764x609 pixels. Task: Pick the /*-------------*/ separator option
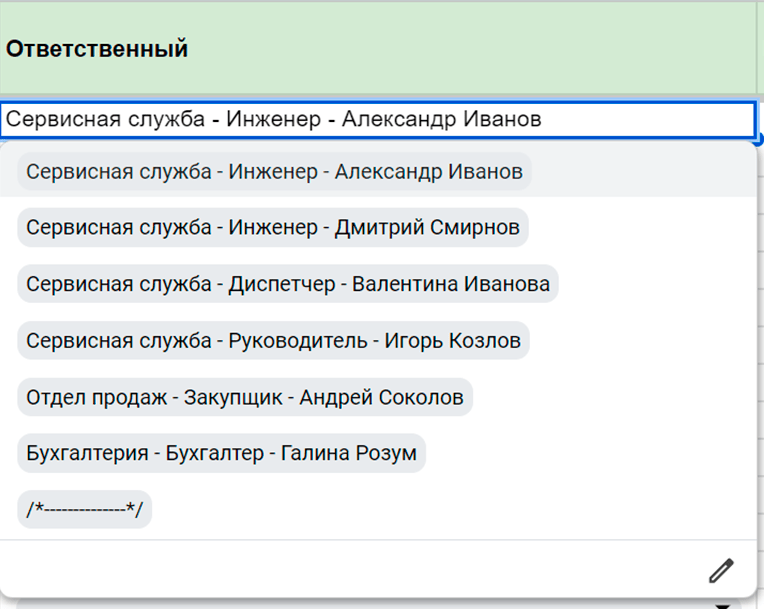[x=85, y=510]
